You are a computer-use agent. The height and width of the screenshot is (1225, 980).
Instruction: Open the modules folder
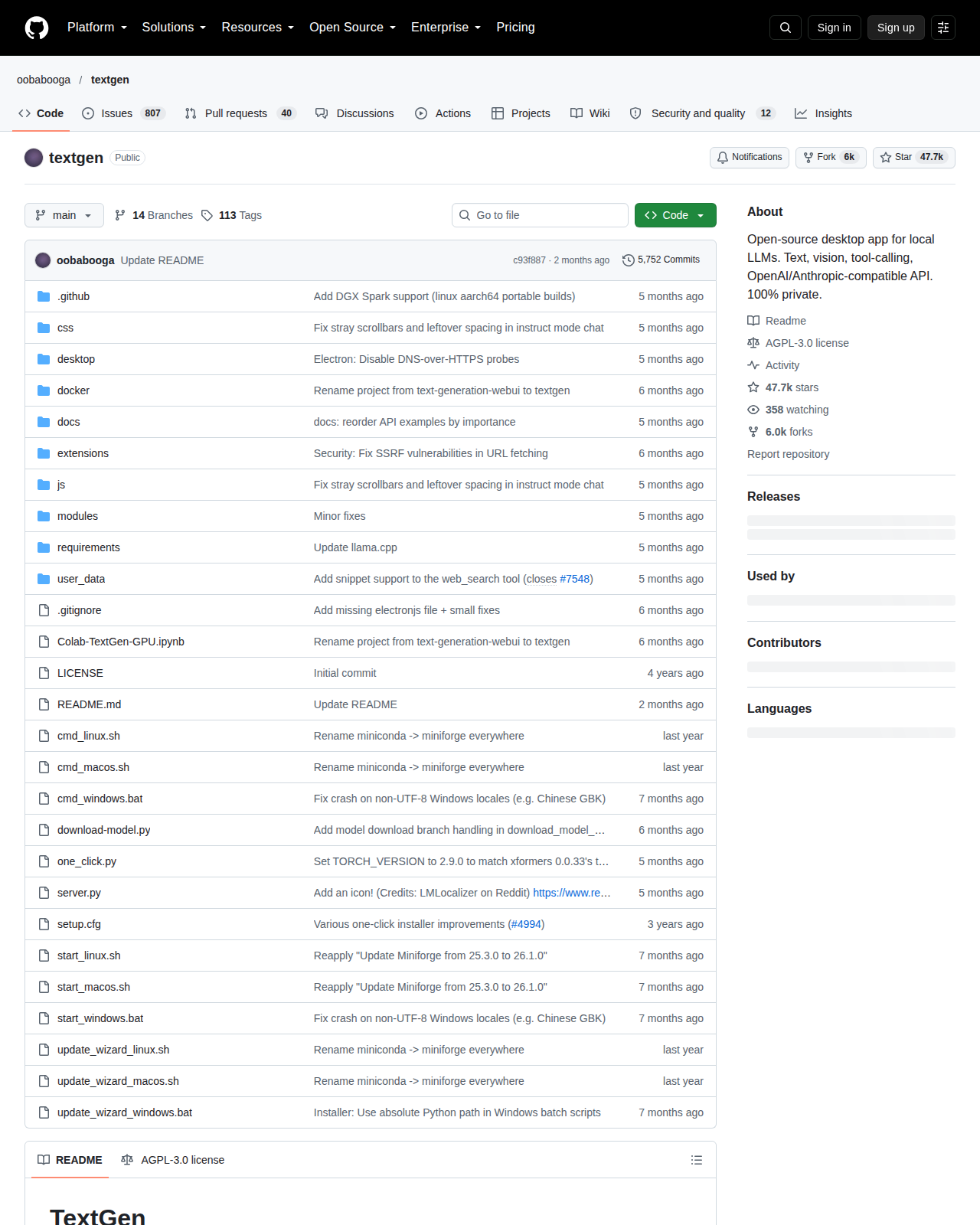77,516
